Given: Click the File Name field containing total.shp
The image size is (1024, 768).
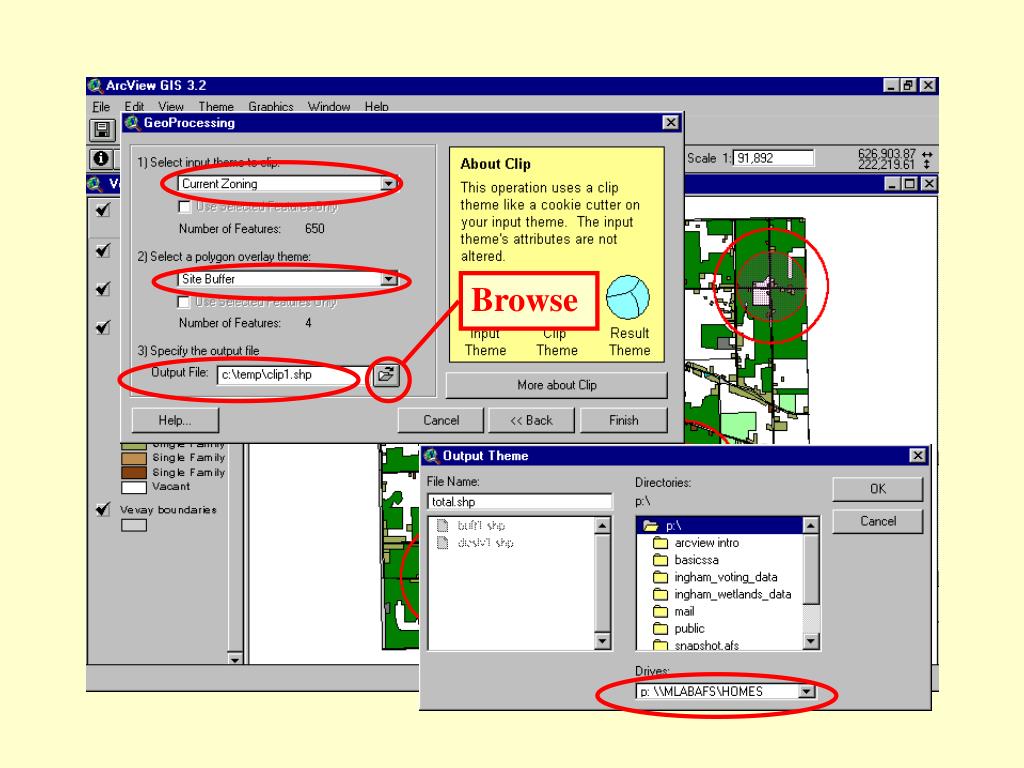Looking at the screenshot, I should [520, 502].
